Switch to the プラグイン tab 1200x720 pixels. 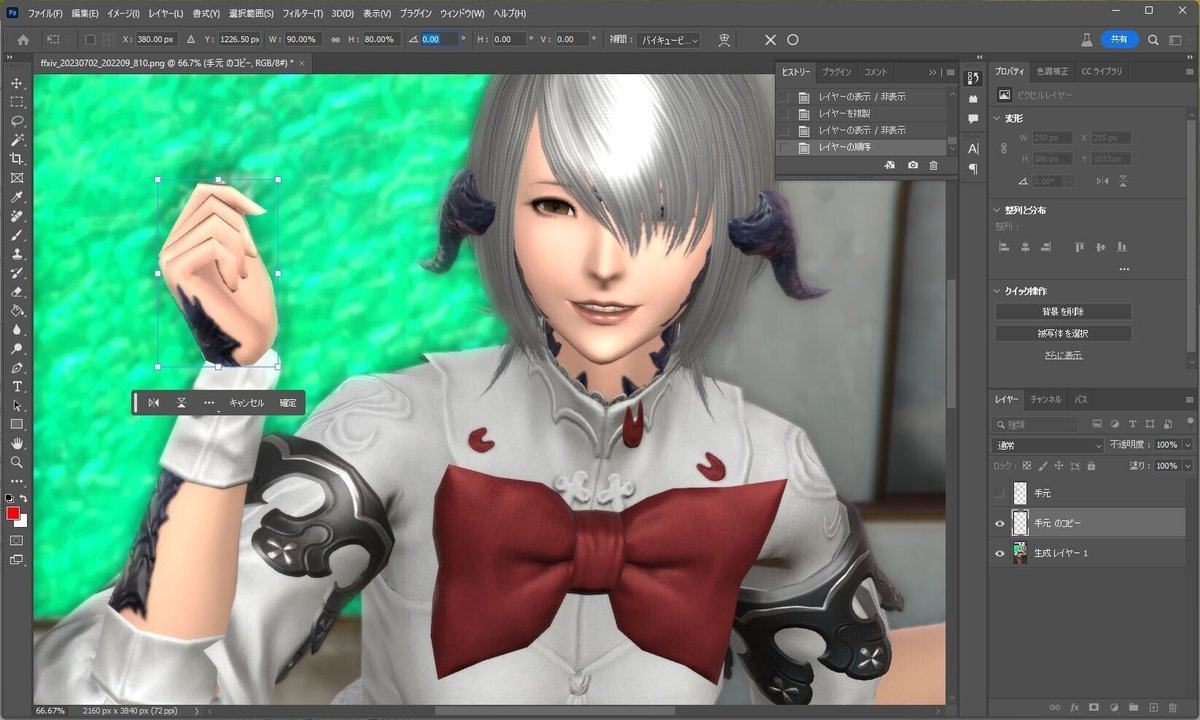coord(836,72)
